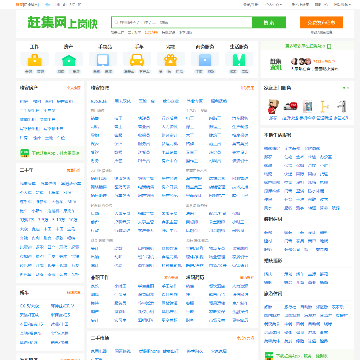This screenshot has width=360, height=360.
Task: Click the green banner link above avatars
Action: click(307, 46)
